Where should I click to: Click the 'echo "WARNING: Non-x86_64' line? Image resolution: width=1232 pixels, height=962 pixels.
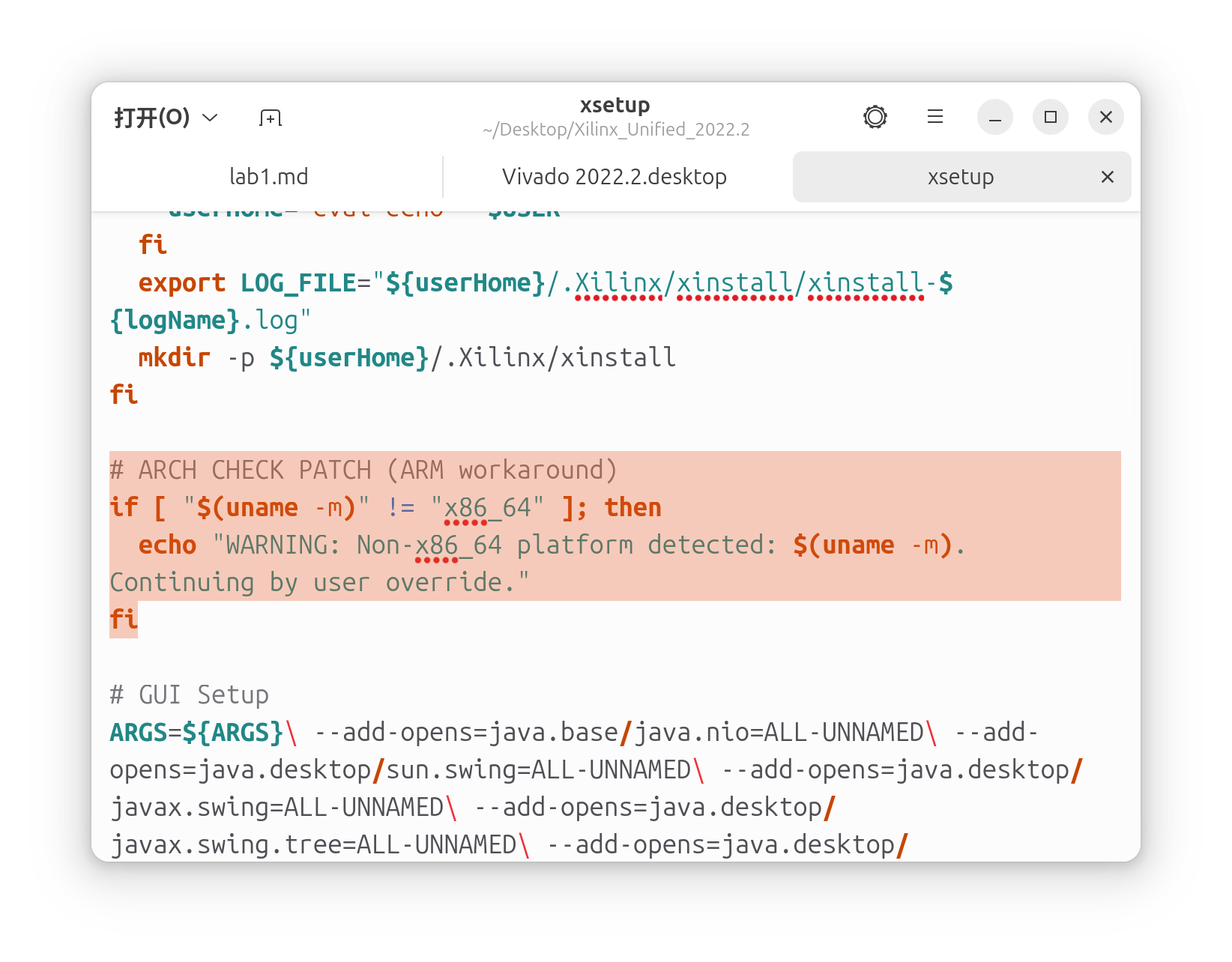[552, 545]
